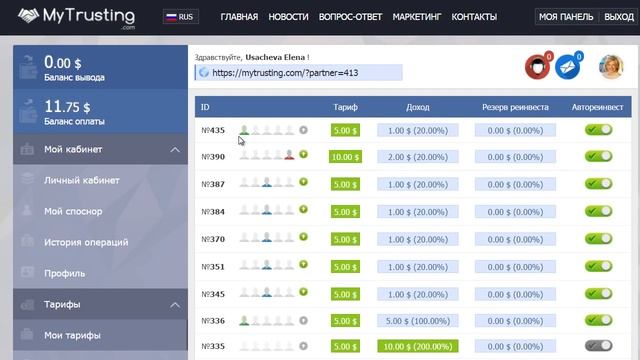This screenshot has width=640, height=360.
Task: Click the green upgrade arrow in row №384
Action: coord(303,209)
